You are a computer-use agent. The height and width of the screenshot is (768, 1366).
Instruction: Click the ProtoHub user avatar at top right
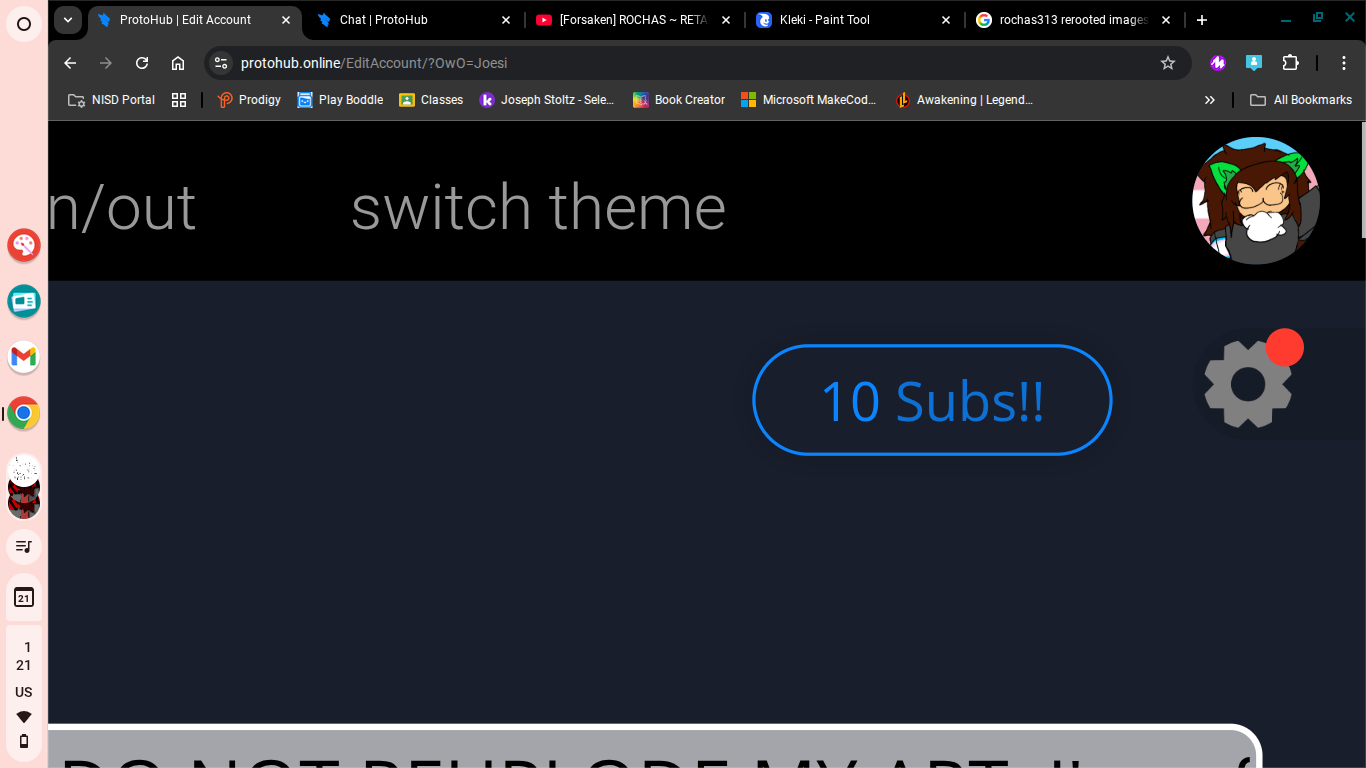pyautogui.click(x=1256, y=201)
